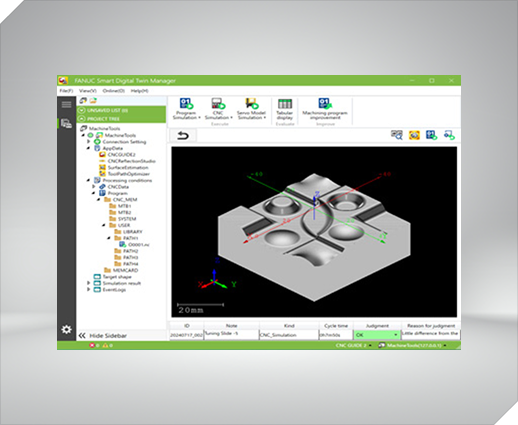The image size is (518, 425).
Task: Click the yellow fit-view icon above viewer
Action: pyautogui.click(x=414, y=135)
